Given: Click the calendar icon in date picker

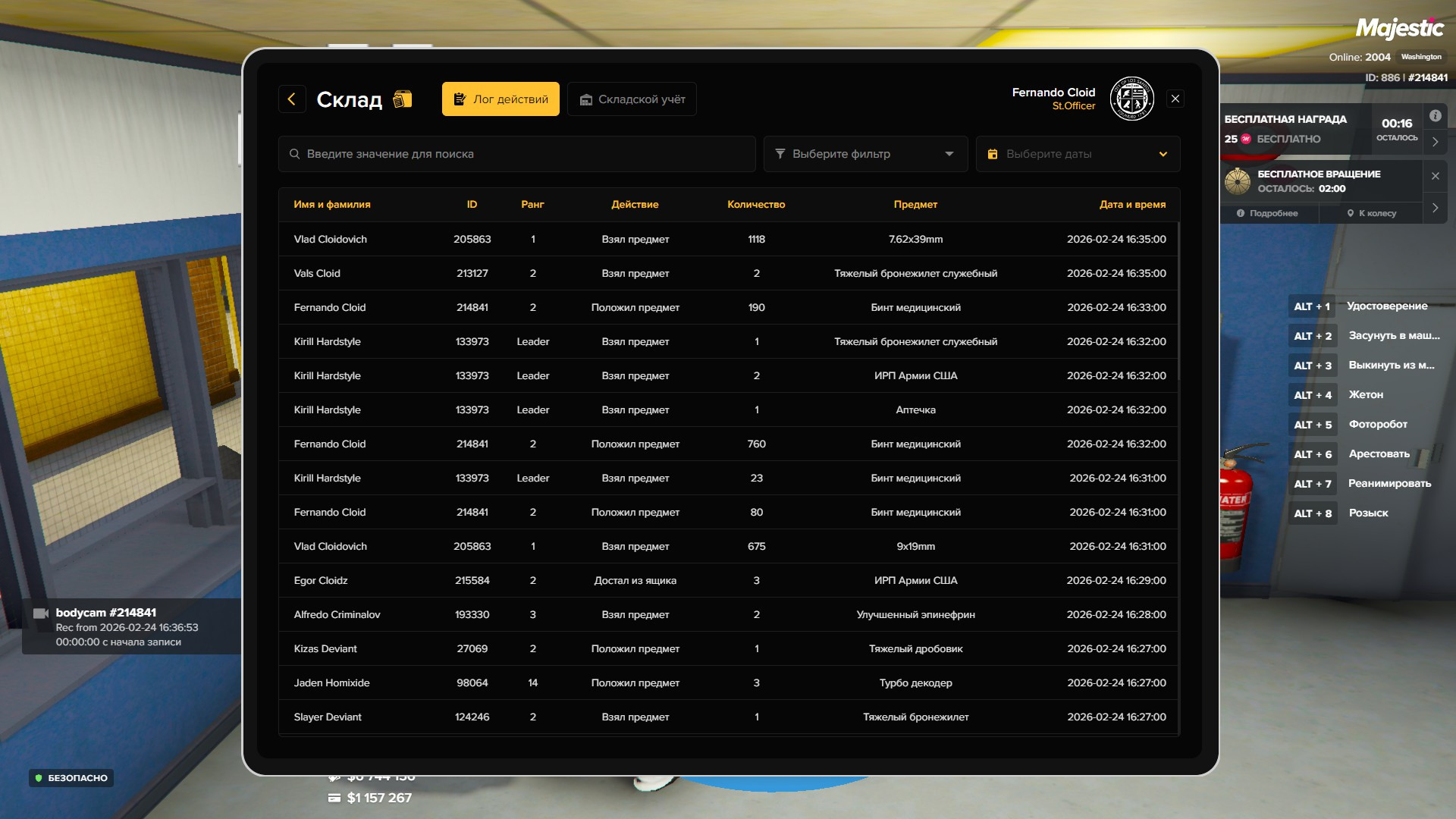Looking at the screenshot, I should tap(993, 154).
